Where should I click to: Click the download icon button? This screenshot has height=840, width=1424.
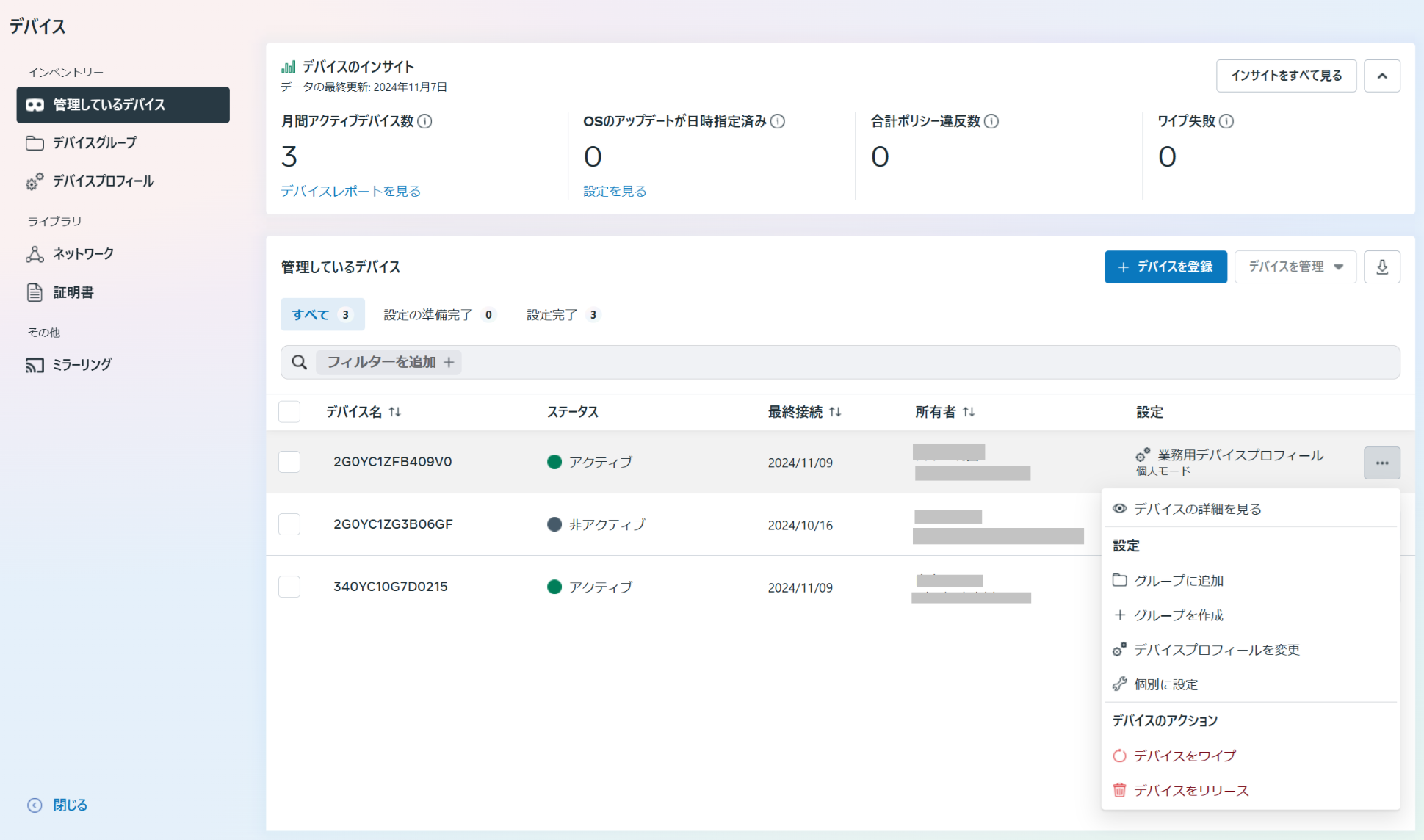point(1381,267)
